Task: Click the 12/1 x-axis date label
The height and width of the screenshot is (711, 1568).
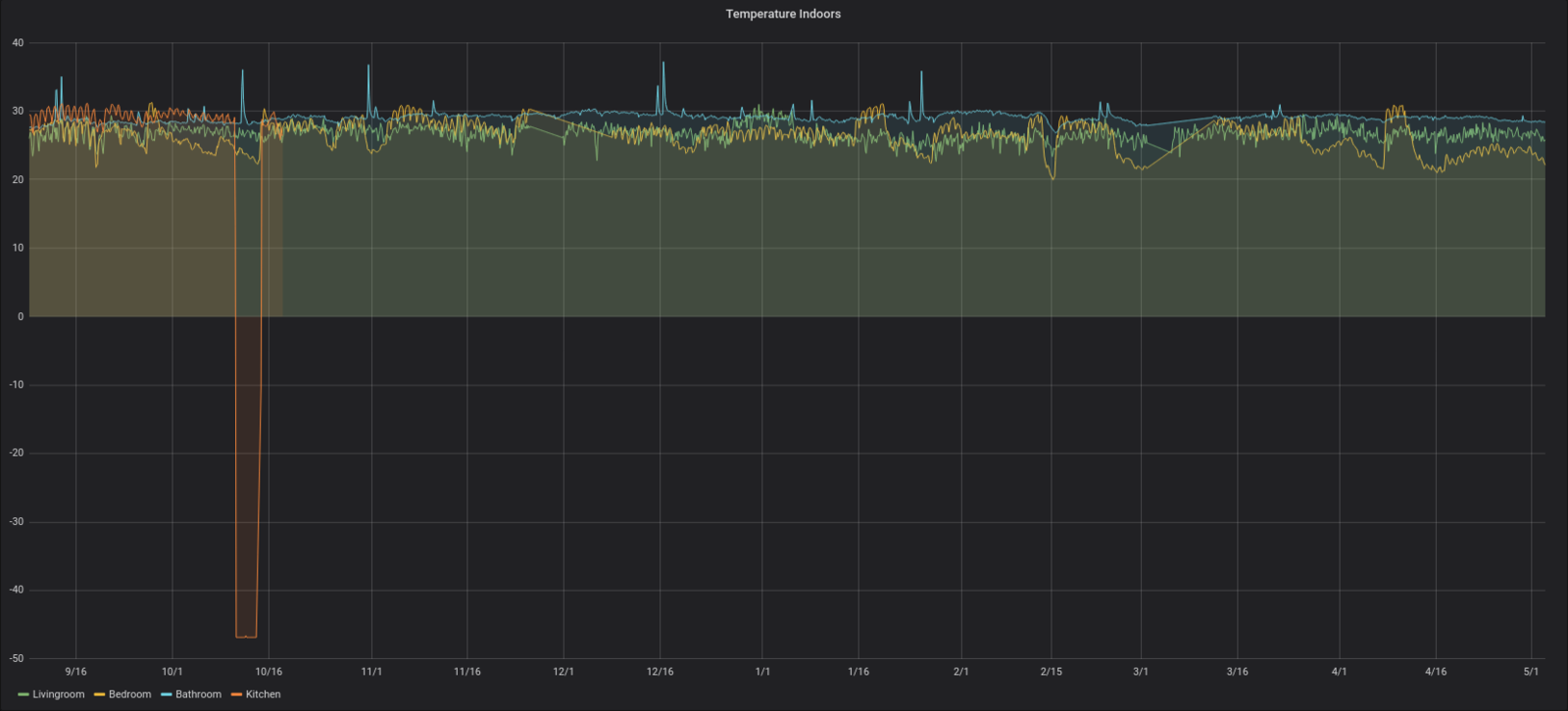Action: [x=563, y=672]
